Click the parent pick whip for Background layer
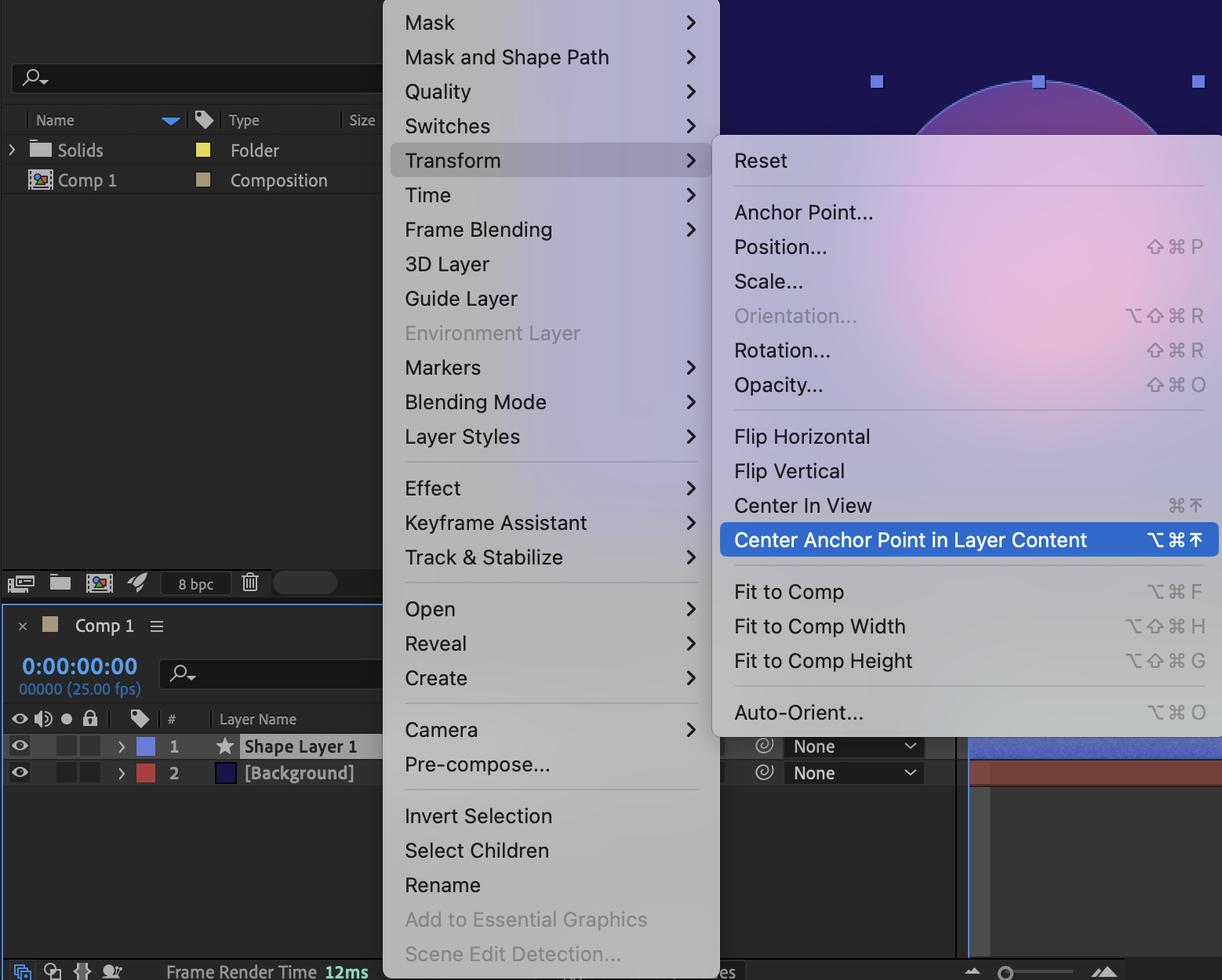The image size is (1222, 980). pyautogui.click(x=765, y=772)
